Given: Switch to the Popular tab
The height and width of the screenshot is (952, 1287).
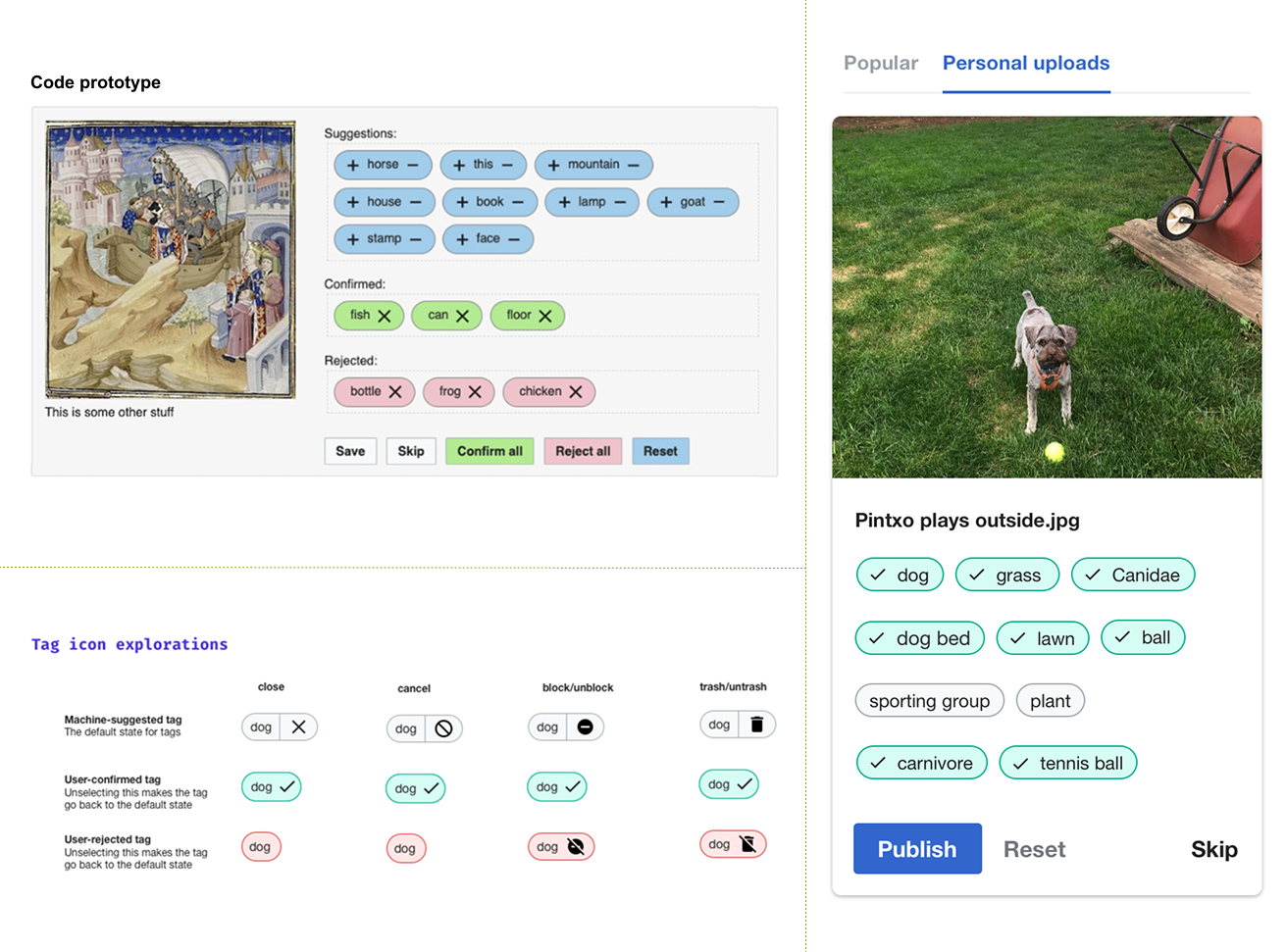Looking at the screenshot, I should [881, 63].
